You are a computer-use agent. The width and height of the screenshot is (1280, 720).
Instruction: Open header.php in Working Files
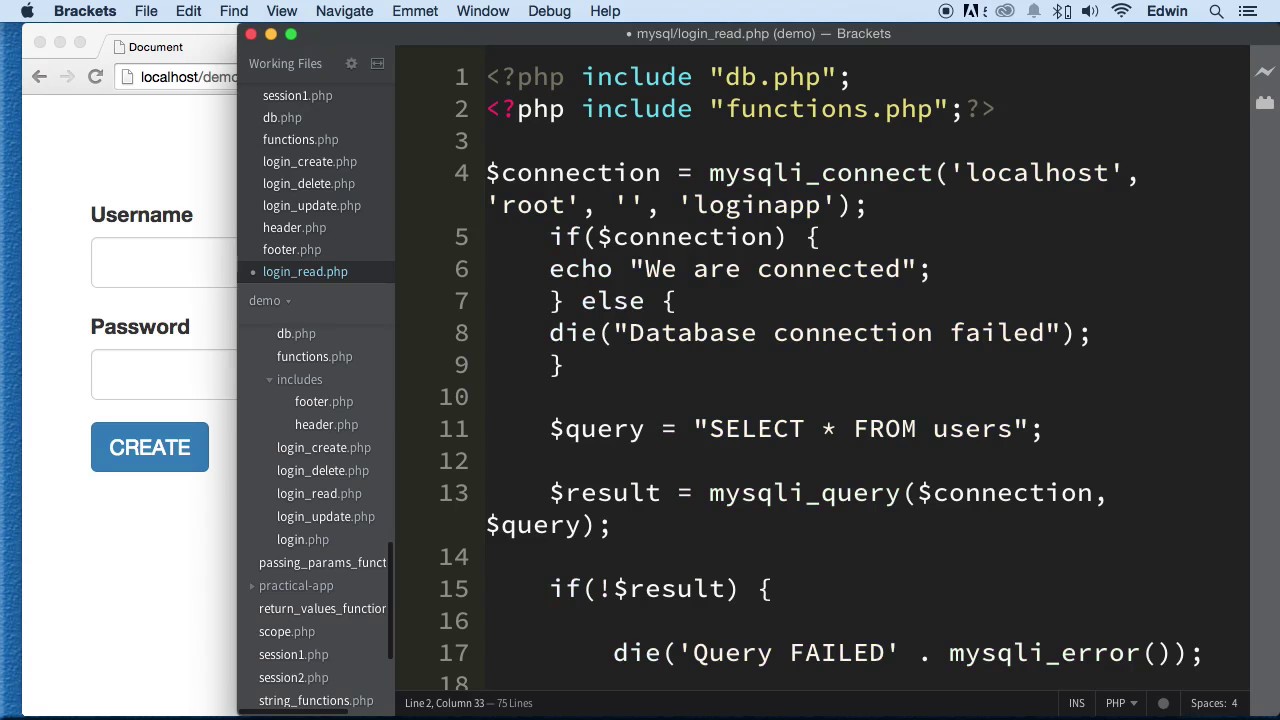294,228
